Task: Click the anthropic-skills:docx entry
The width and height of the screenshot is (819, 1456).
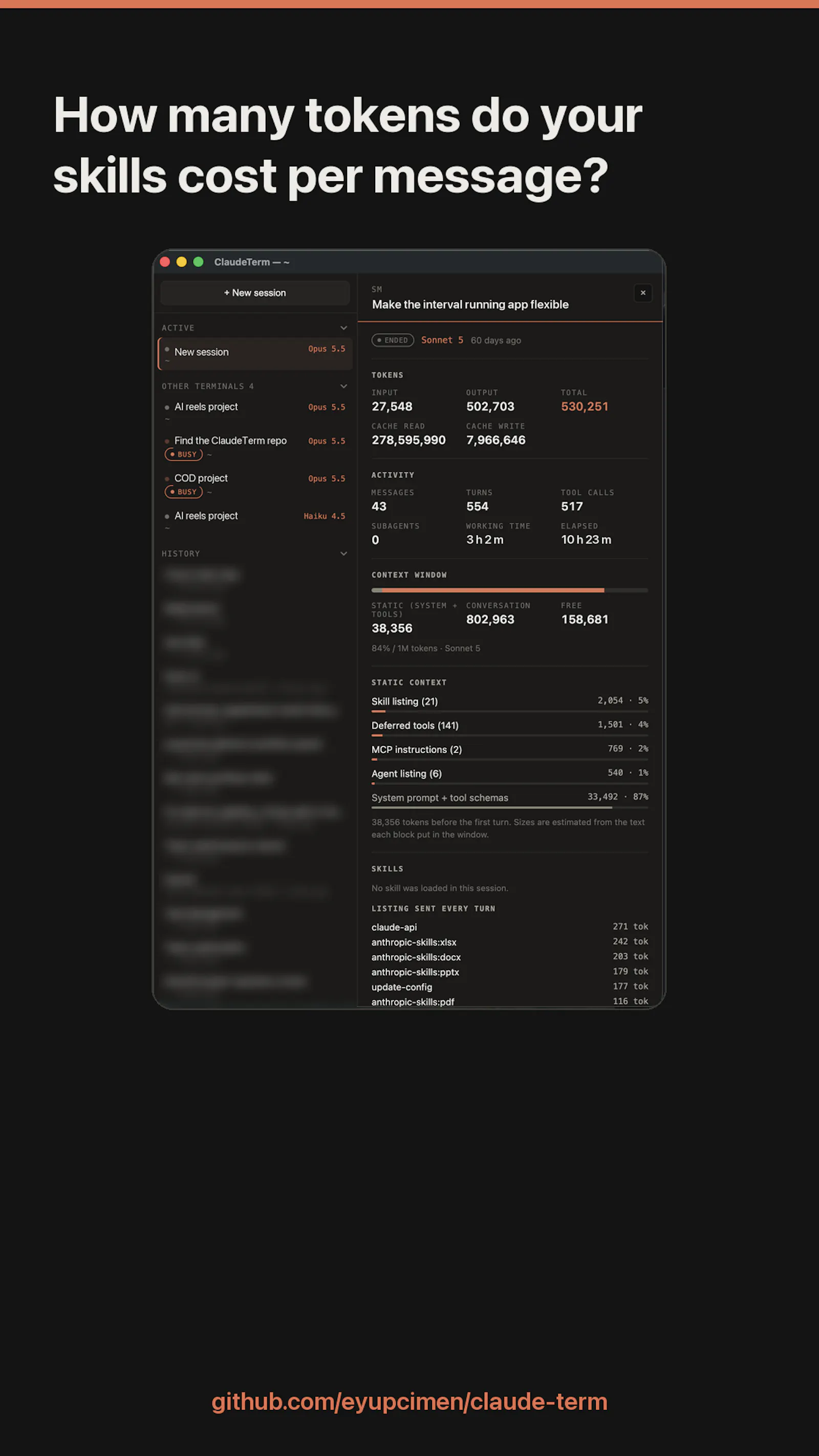Action: 510,957
